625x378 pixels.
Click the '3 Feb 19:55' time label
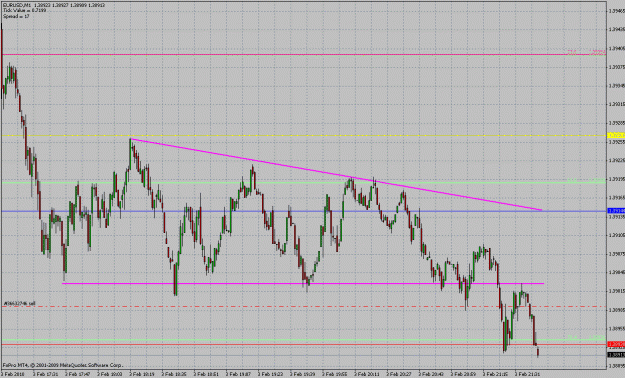335,374
